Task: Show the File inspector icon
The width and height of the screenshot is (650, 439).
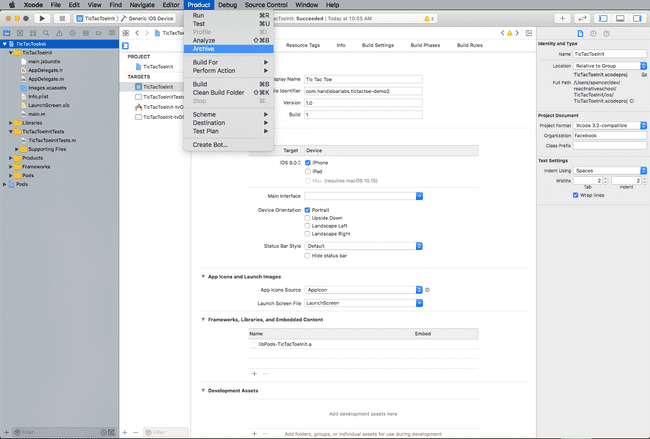Action: 580,34
